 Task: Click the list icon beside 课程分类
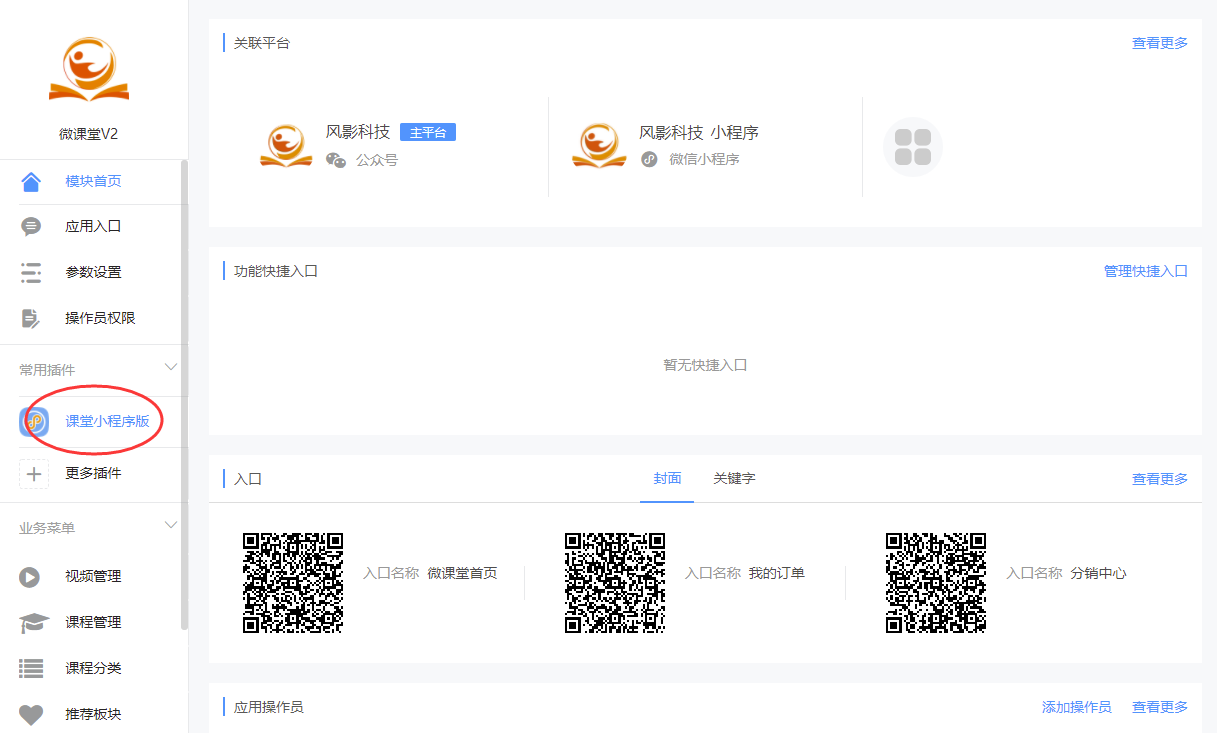tap(31, 669)
